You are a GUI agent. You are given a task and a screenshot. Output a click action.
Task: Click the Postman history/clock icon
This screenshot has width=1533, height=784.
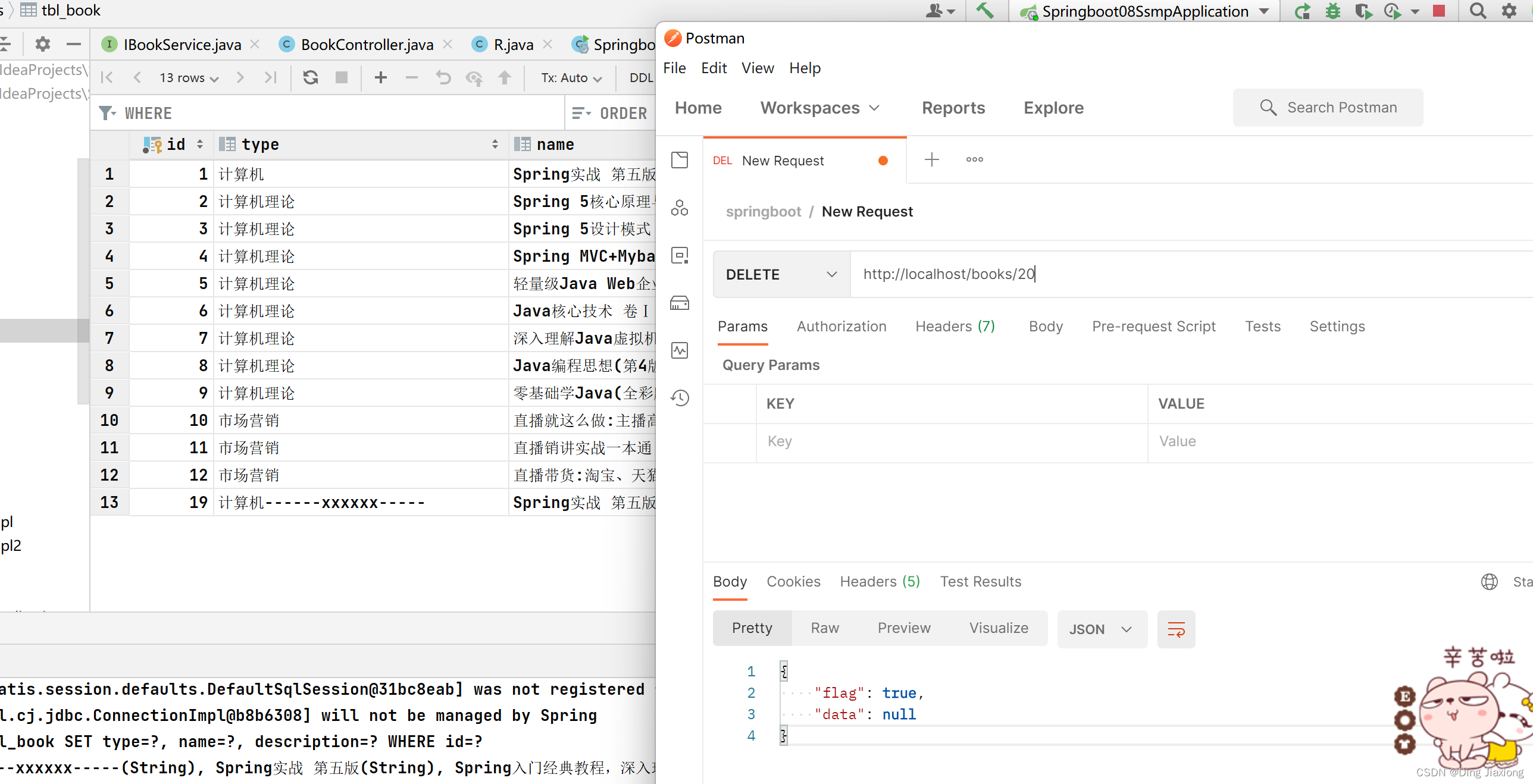pyautogui.click(x=680, y=397)
